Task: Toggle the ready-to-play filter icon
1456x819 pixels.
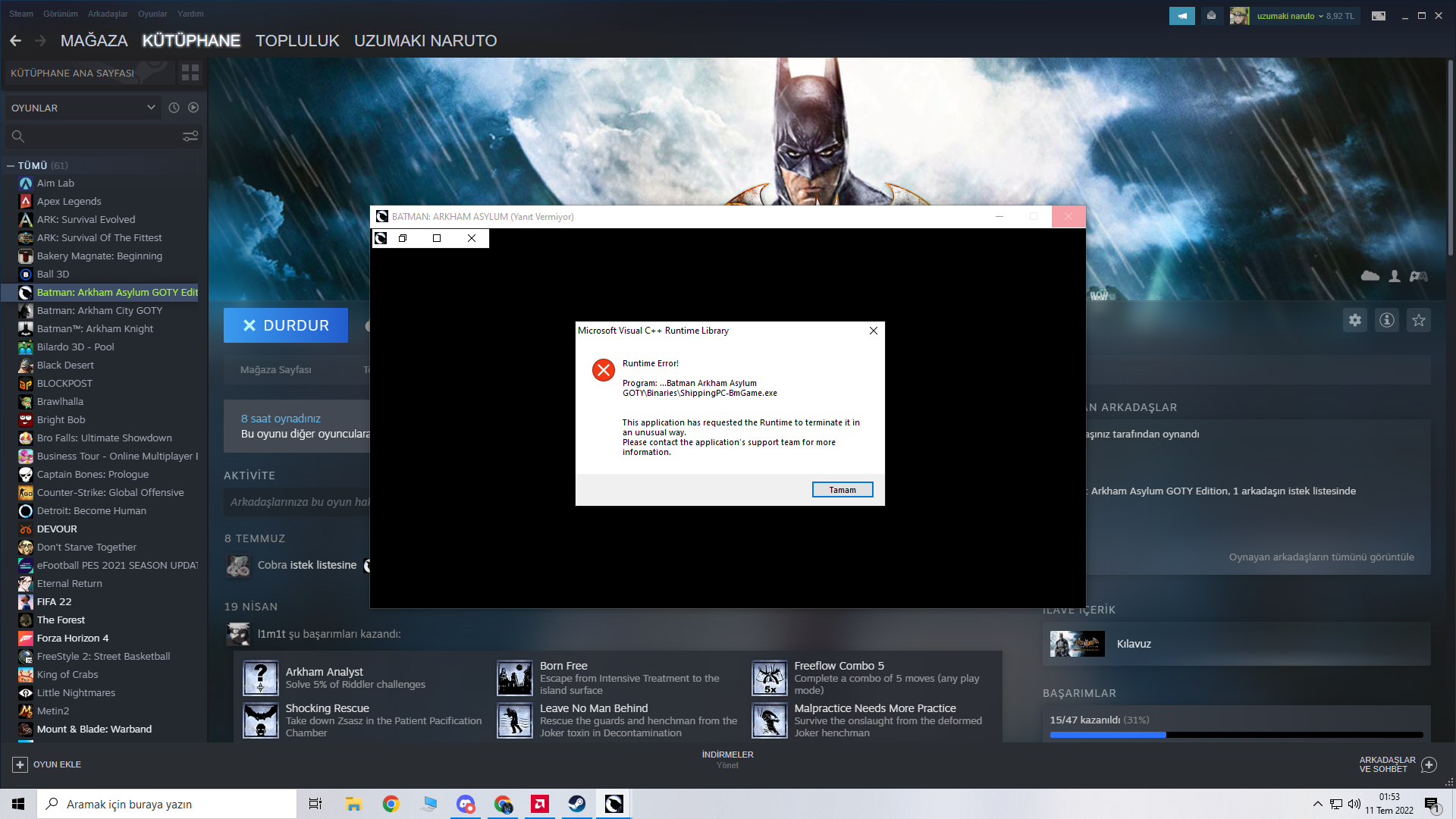Action: pyautogui.click(x=193, y=108)
